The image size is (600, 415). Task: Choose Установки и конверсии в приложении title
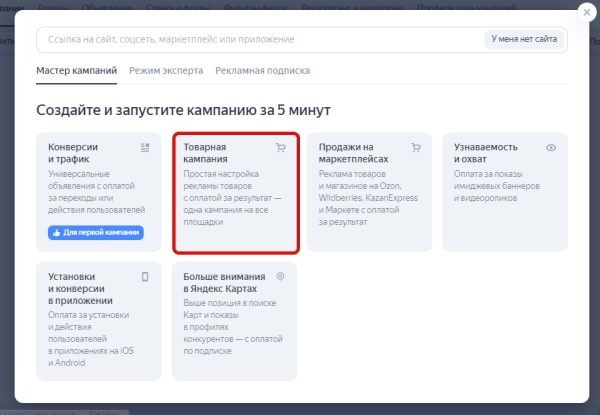(x=81, y=288)
